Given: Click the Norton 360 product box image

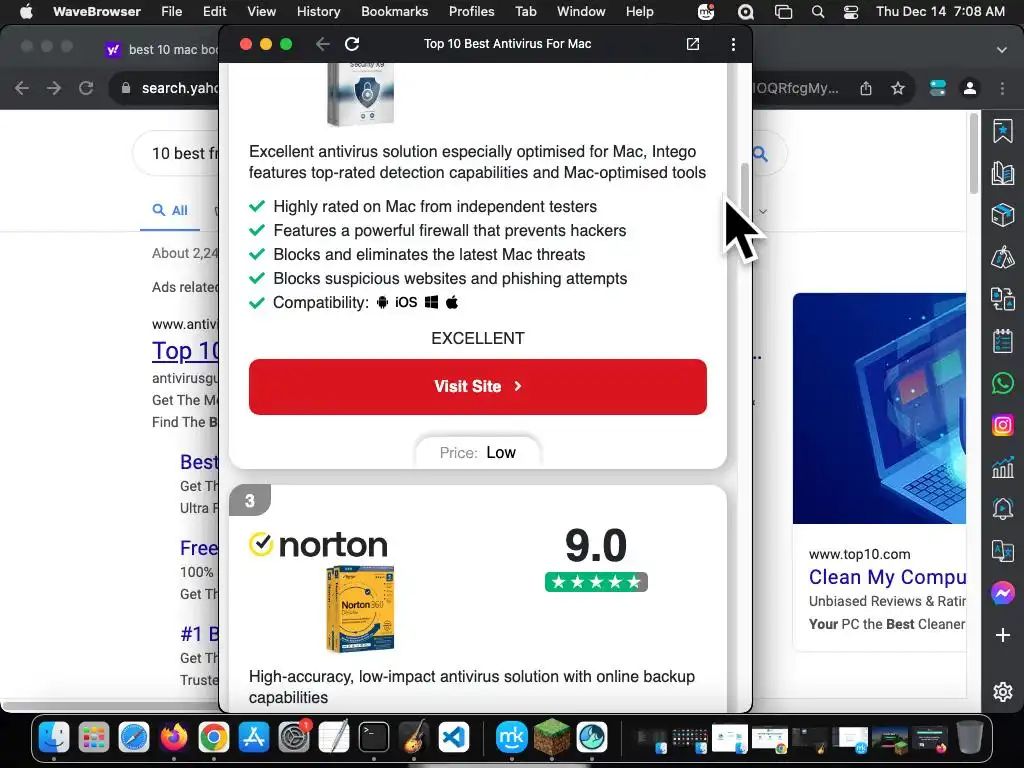Looking at the screenshot, I should (360, 609).
